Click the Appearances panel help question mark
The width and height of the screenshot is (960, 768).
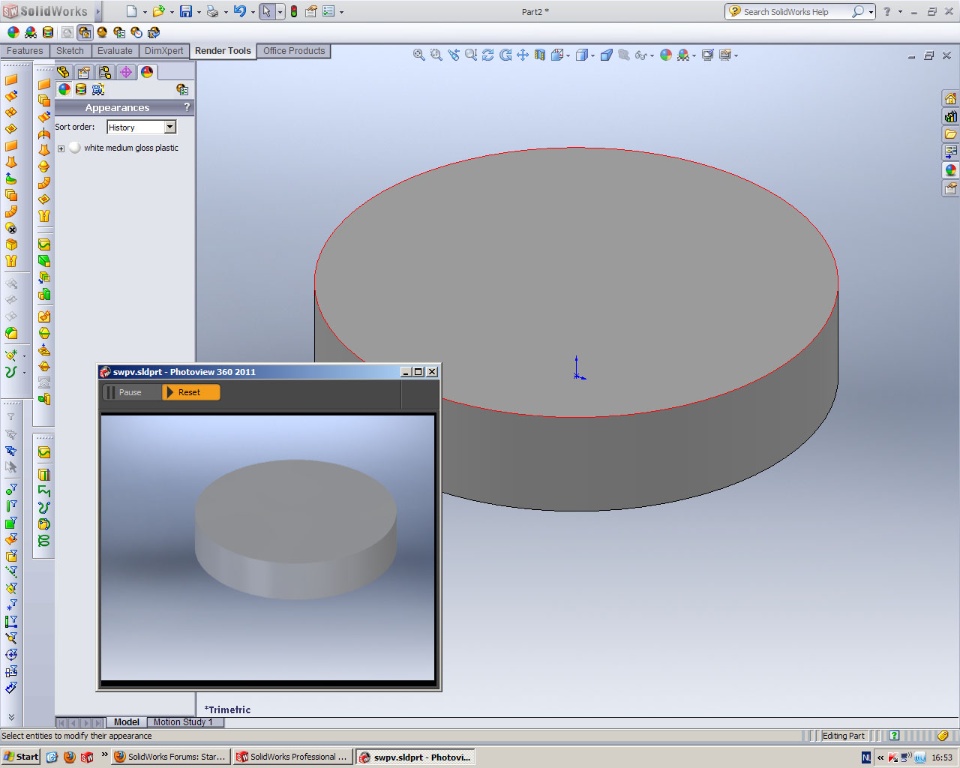click(x=187, y=107)
